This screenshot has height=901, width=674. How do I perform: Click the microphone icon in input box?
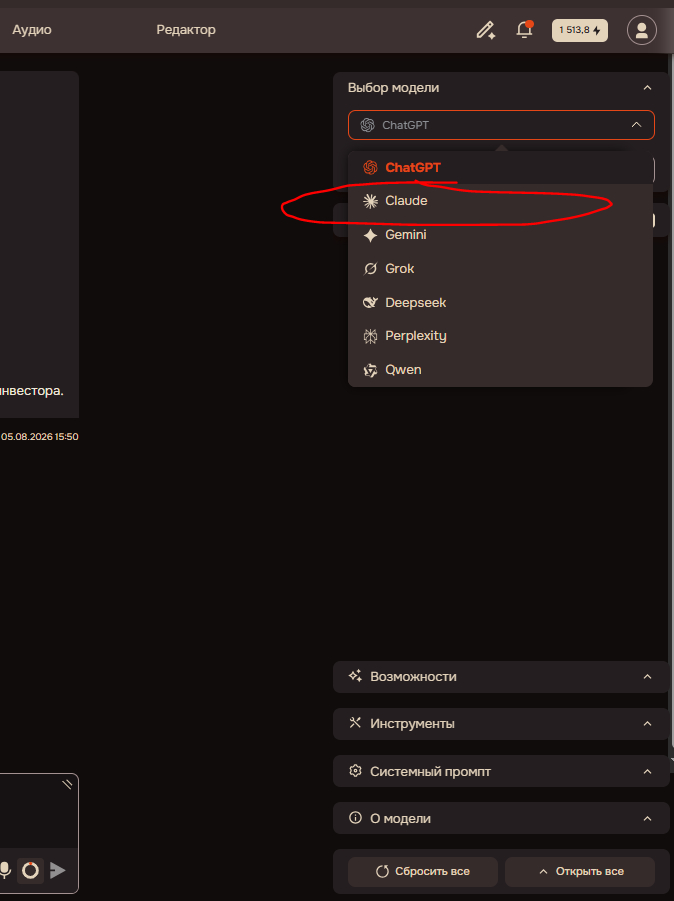click(x=6, y=870)
